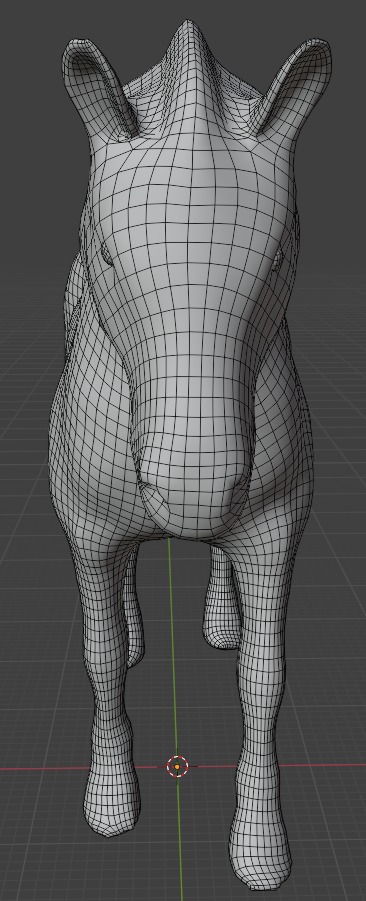Click the 3D cursor at the world origin
Image resolution: width=366 pixels, height=901 pixels.
click(x=178, y=767)
